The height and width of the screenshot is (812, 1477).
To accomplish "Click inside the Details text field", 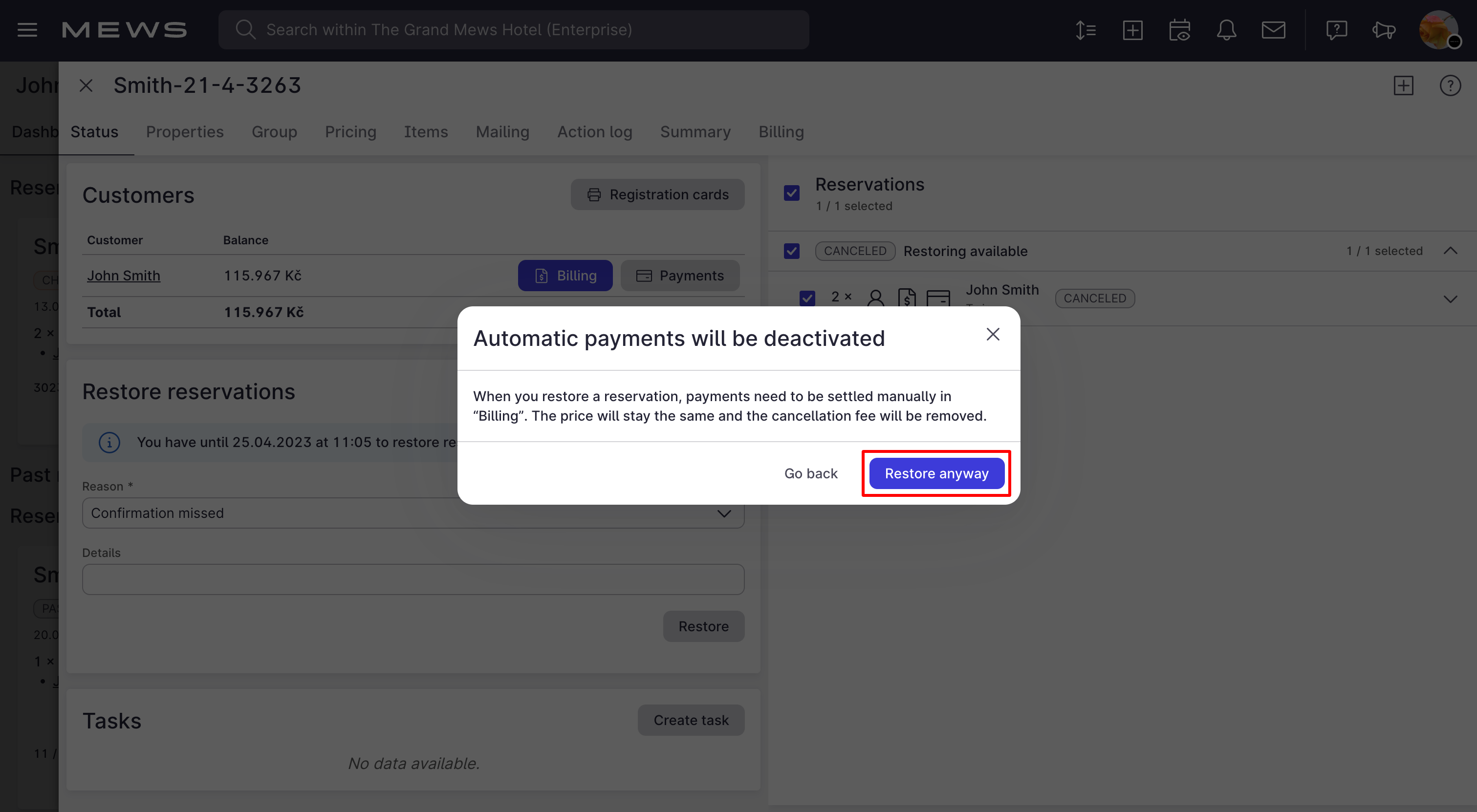I will 413,579.
